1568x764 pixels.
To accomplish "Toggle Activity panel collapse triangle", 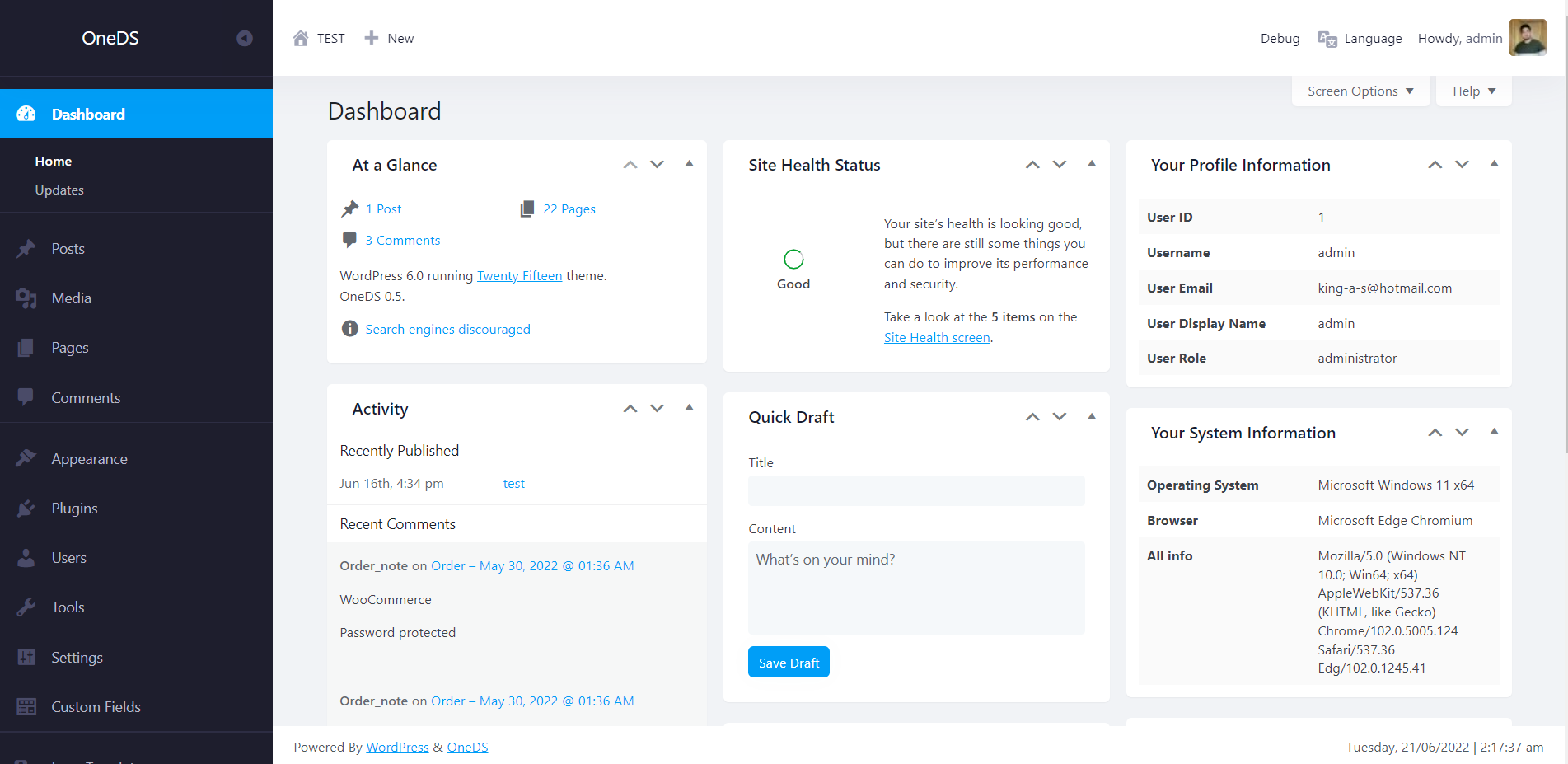I will (x=689, y=407).
